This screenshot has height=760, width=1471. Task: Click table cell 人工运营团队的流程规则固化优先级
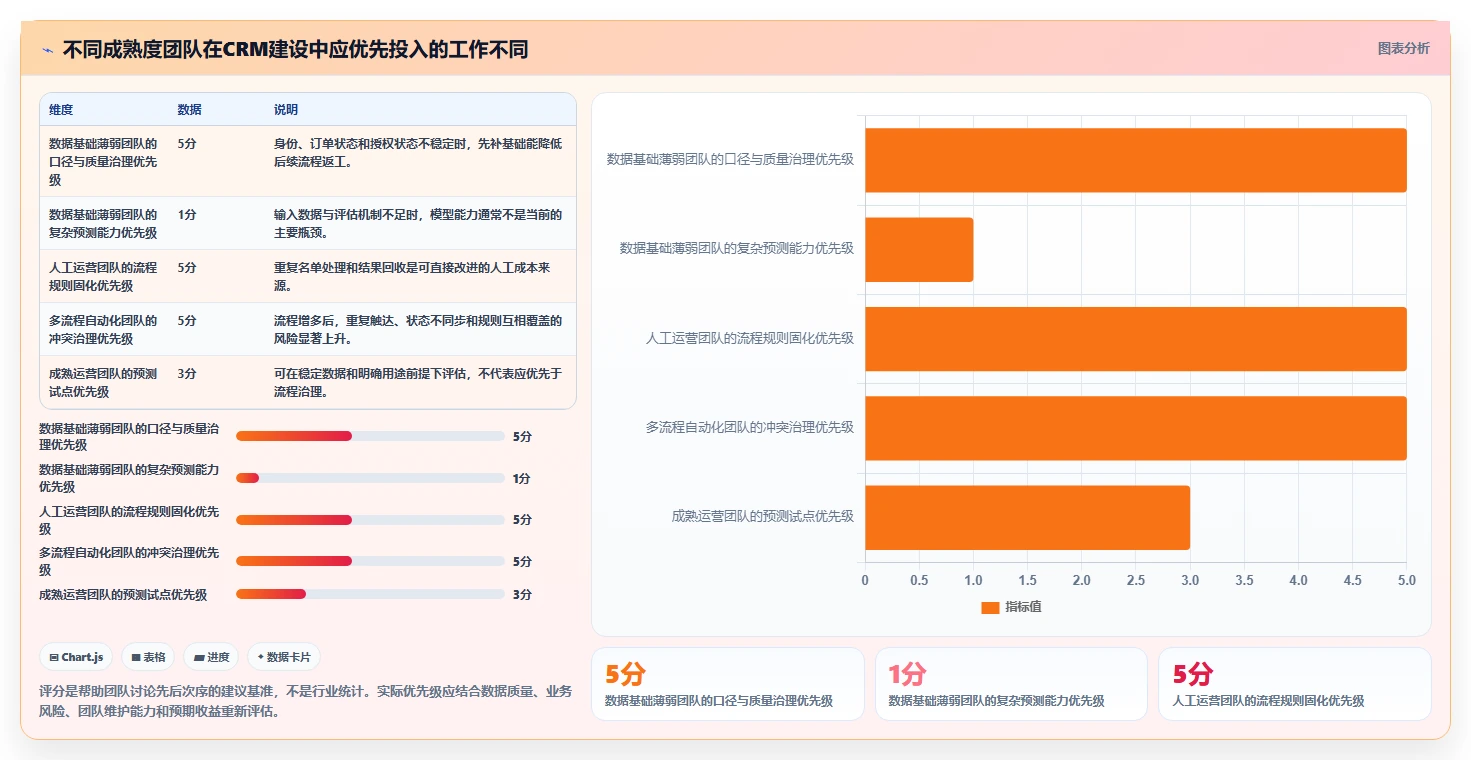point(103,277)
